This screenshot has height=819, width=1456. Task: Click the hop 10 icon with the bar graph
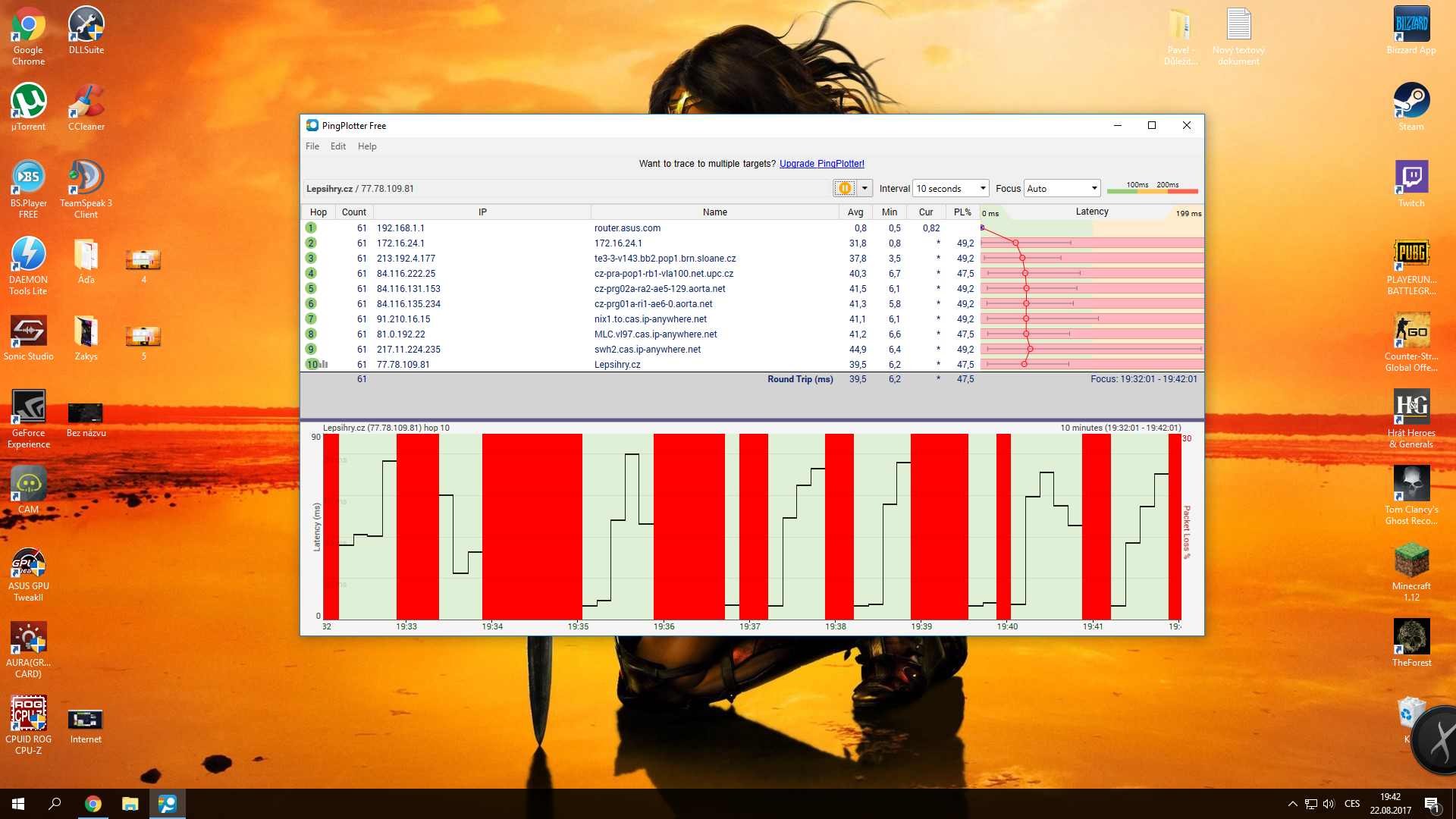click(x=316, y=364)
